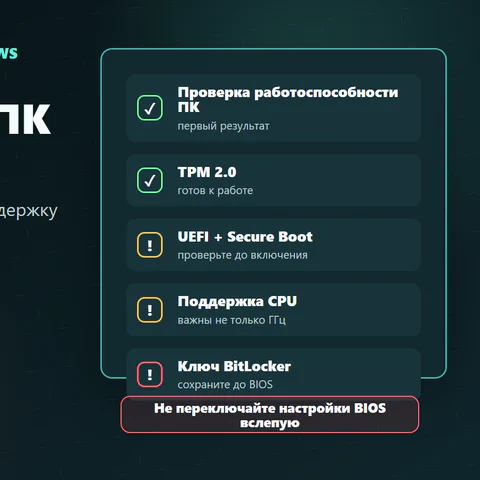The height and width of the screenshot is (480, 480).
Task: Click the subtitle важны не только ГГц
Action: [x=232, y=320]
